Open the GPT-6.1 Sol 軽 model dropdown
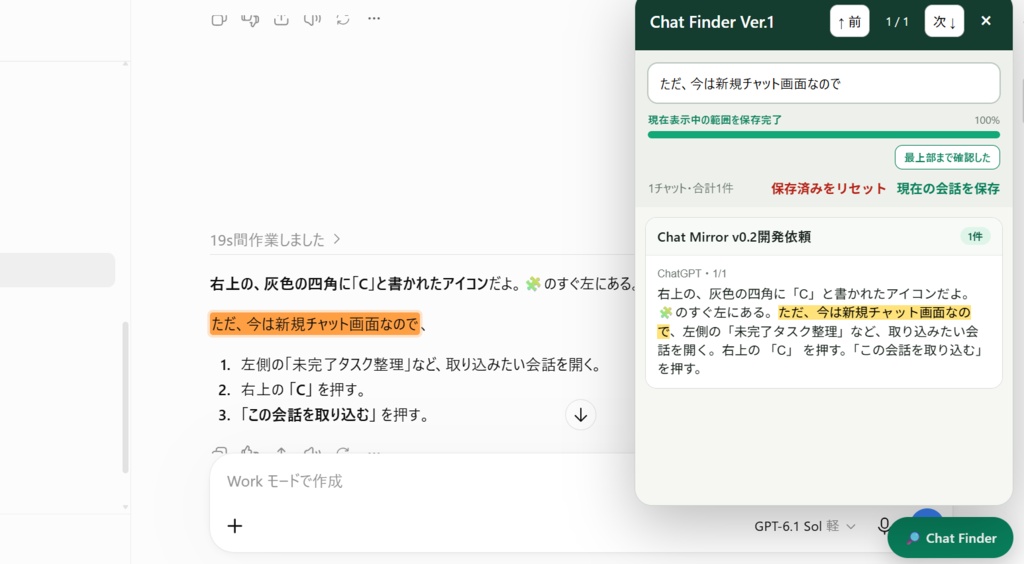 (x=805, y=526)
